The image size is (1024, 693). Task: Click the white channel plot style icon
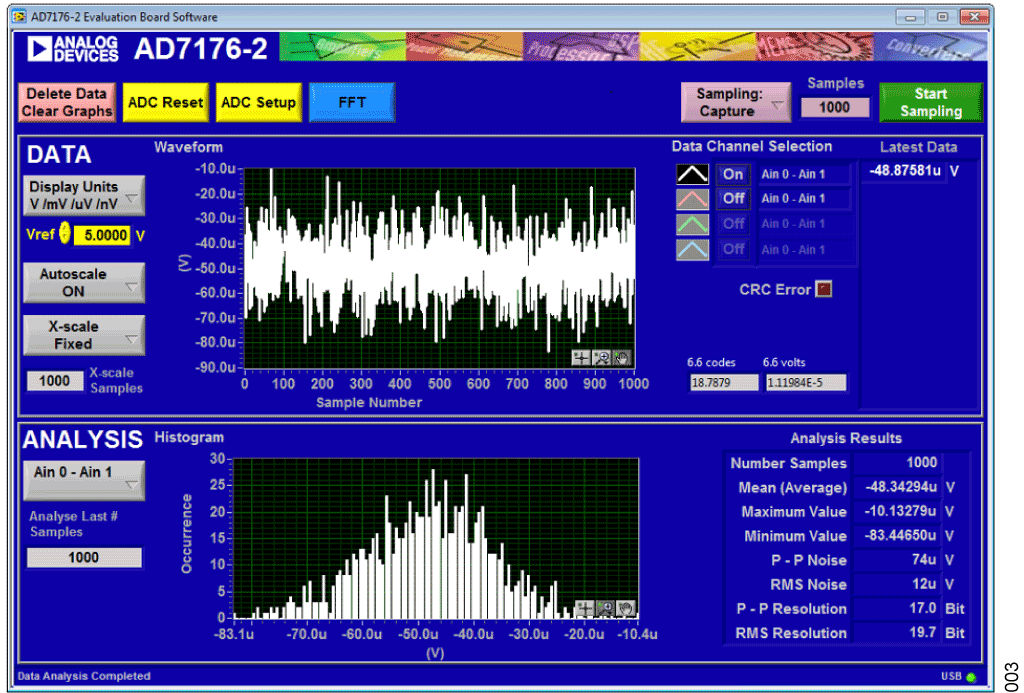[x=693, y=174]
